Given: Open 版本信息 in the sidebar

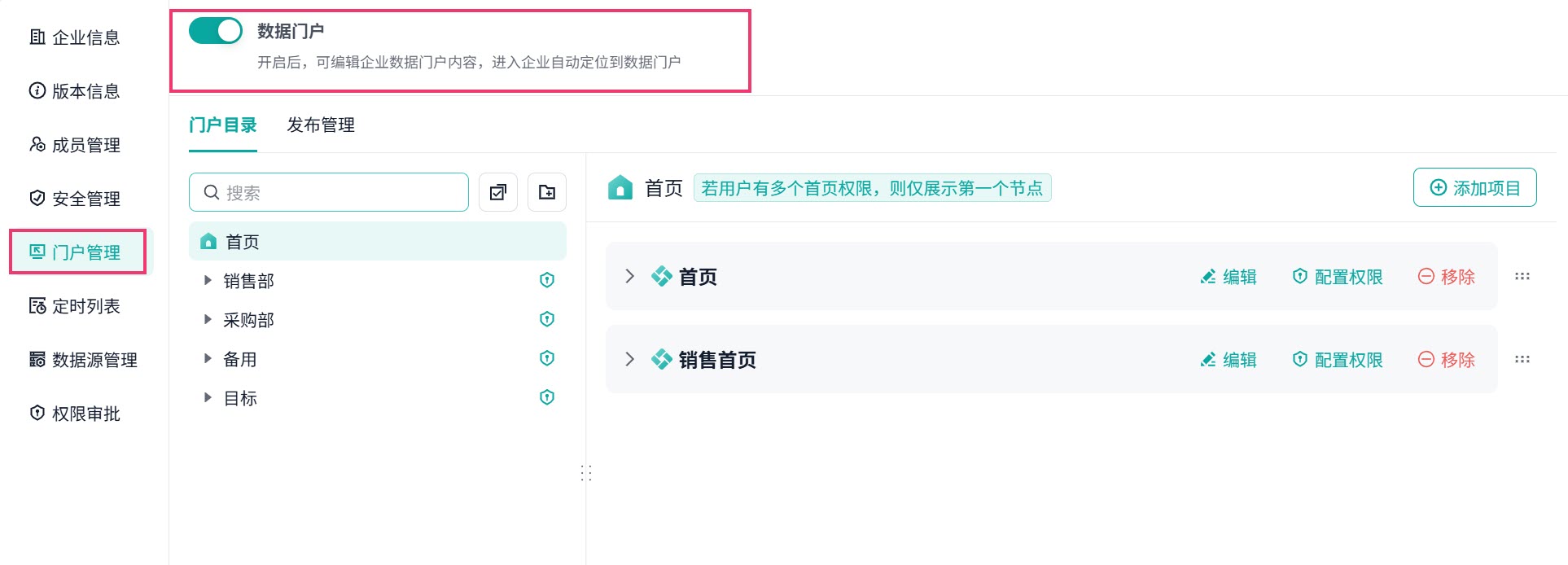Looking at the screenshot, I should pyautogui.click(x=75, y=91).
